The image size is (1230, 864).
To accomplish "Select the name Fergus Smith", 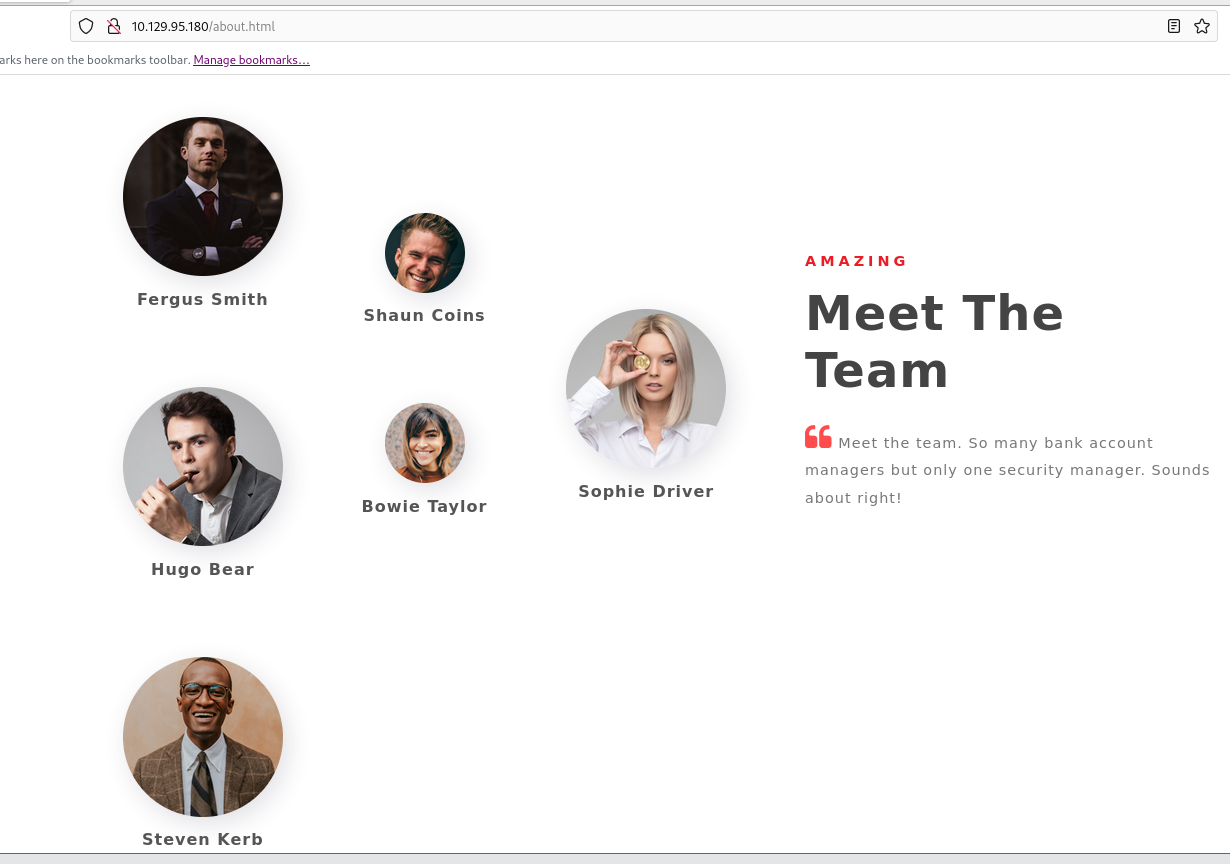I will point(203,299).
